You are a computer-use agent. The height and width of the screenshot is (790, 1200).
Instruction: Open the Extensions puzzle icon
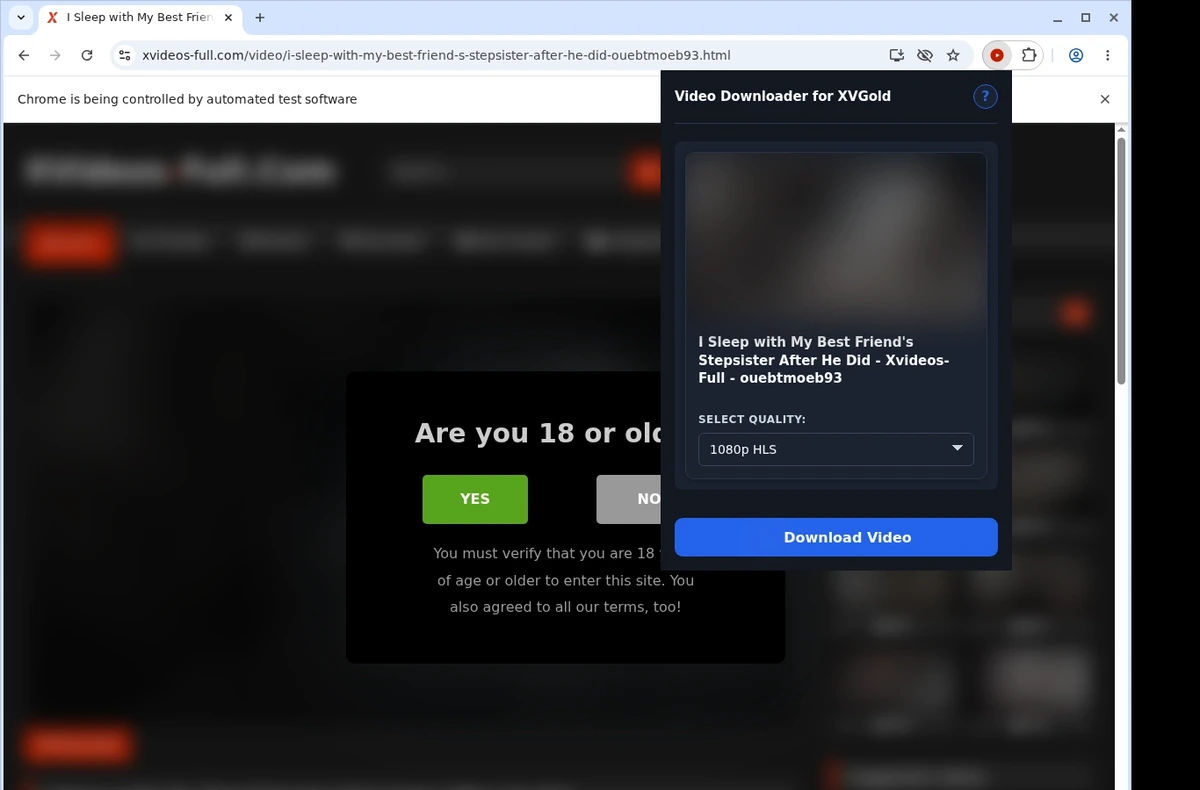pos(1029,56)
